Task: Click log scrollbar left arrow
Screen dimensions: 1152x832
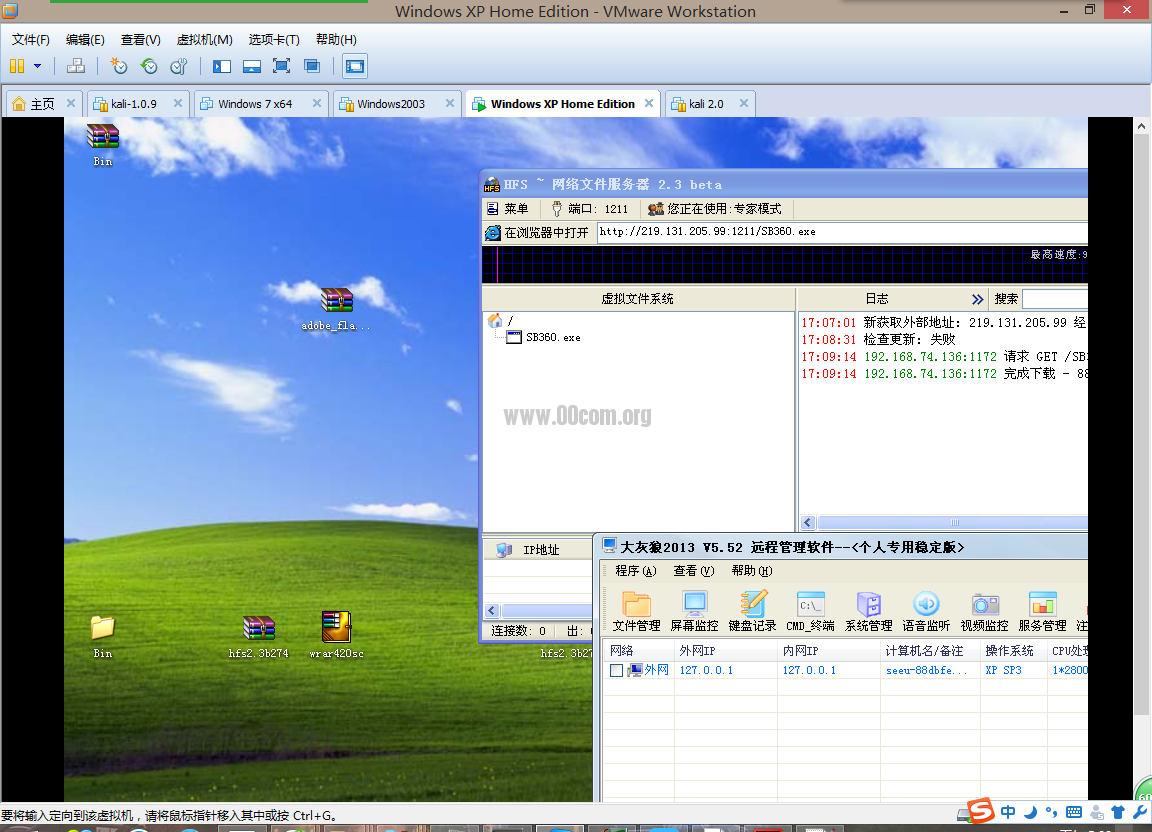Action: (807, 523)
